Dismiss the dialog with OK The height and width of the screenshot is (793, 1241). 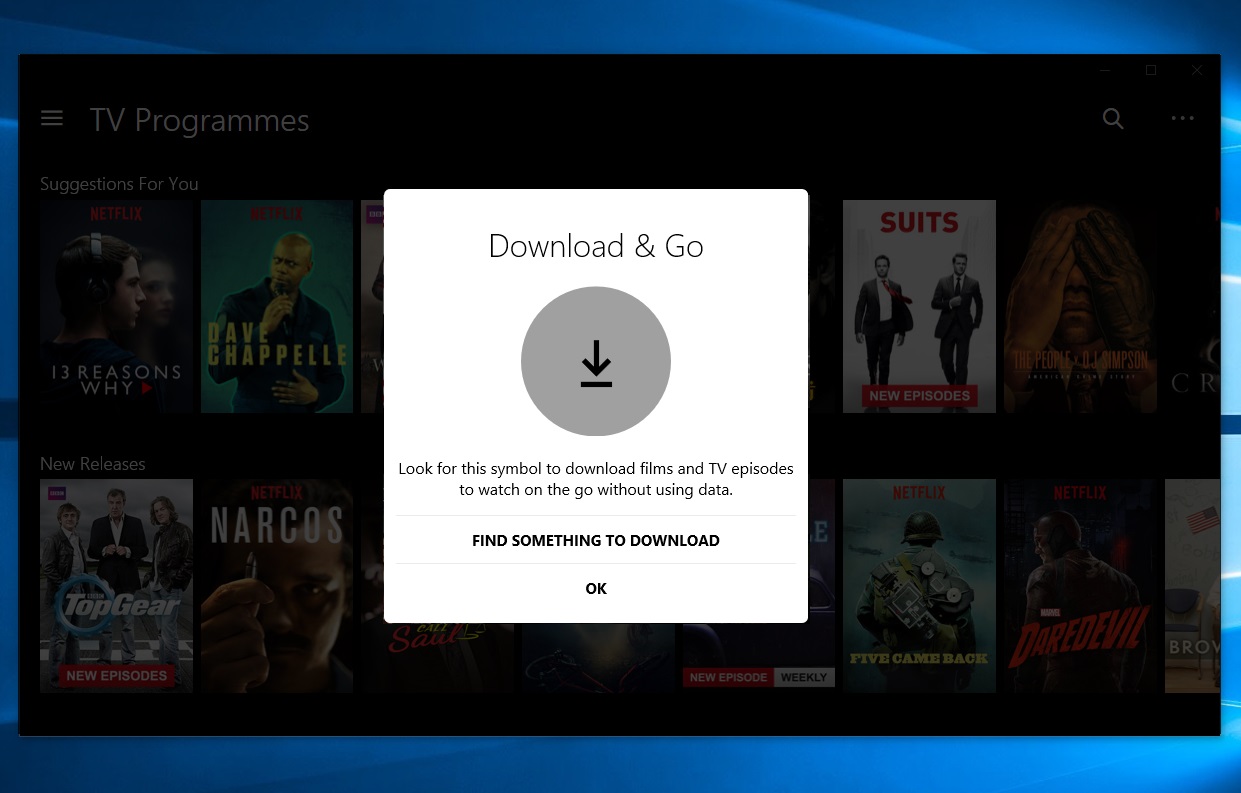(x=596, y=588)
